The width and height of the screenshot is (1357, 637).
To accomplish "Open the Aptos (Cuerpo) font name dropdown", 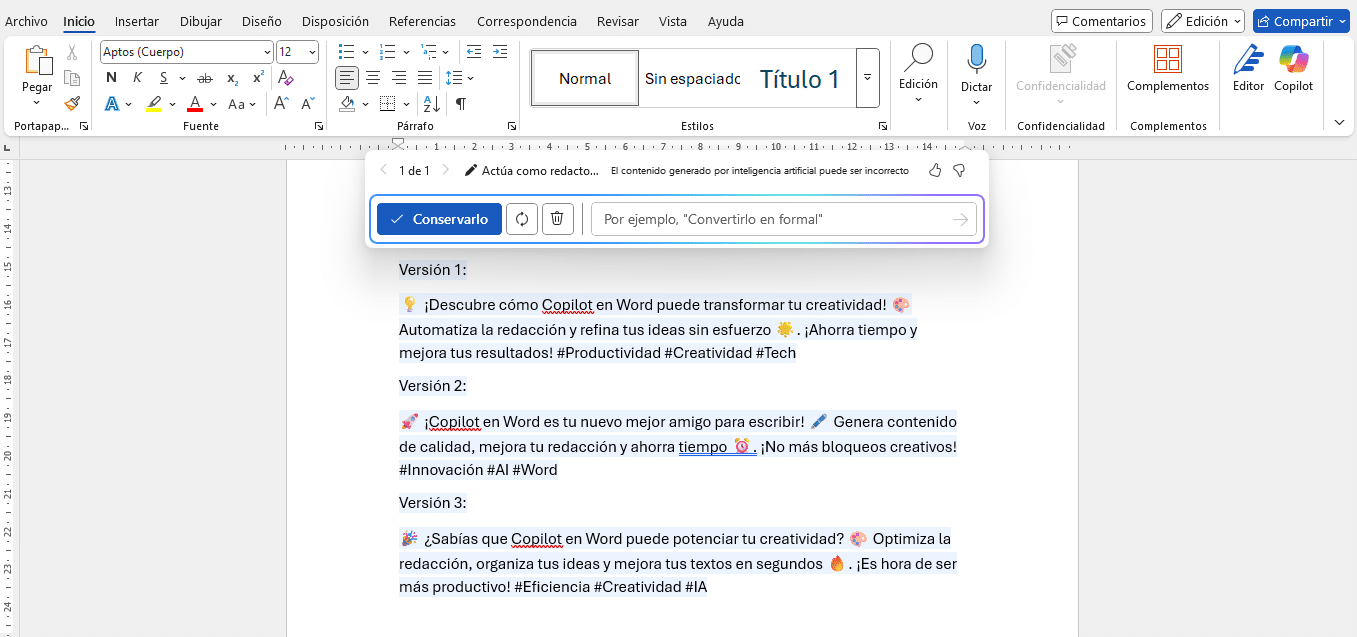I will (x=267, y=52).
